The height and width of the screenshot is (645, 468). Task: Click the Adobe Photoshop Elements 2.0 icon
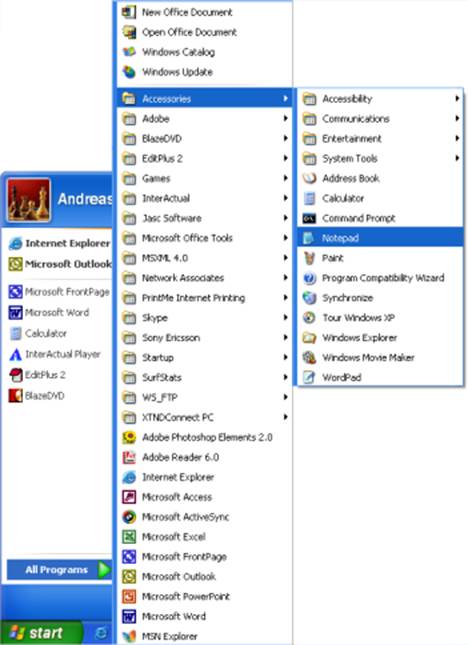pyautogui.click(x=129, y=437)
